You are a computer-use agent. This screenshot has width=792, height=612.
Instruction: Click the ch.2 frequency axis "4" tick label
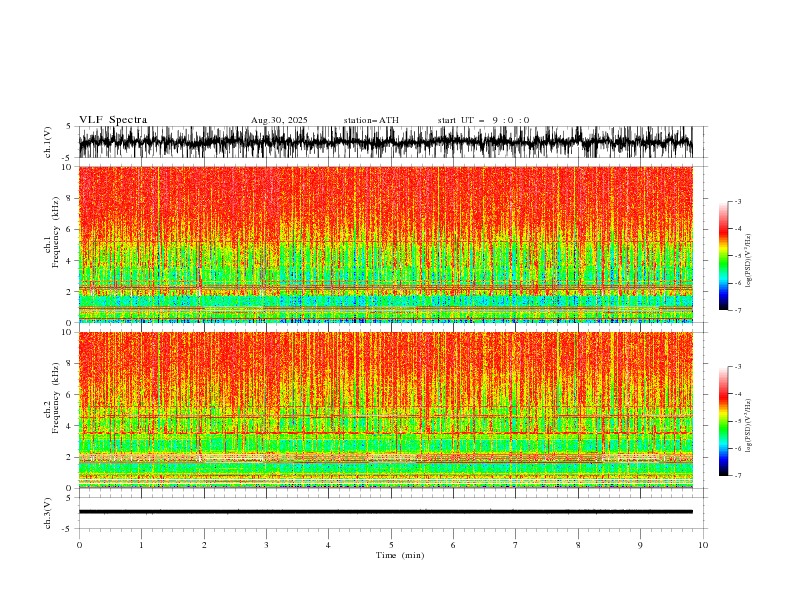click(x=69, y=426)
